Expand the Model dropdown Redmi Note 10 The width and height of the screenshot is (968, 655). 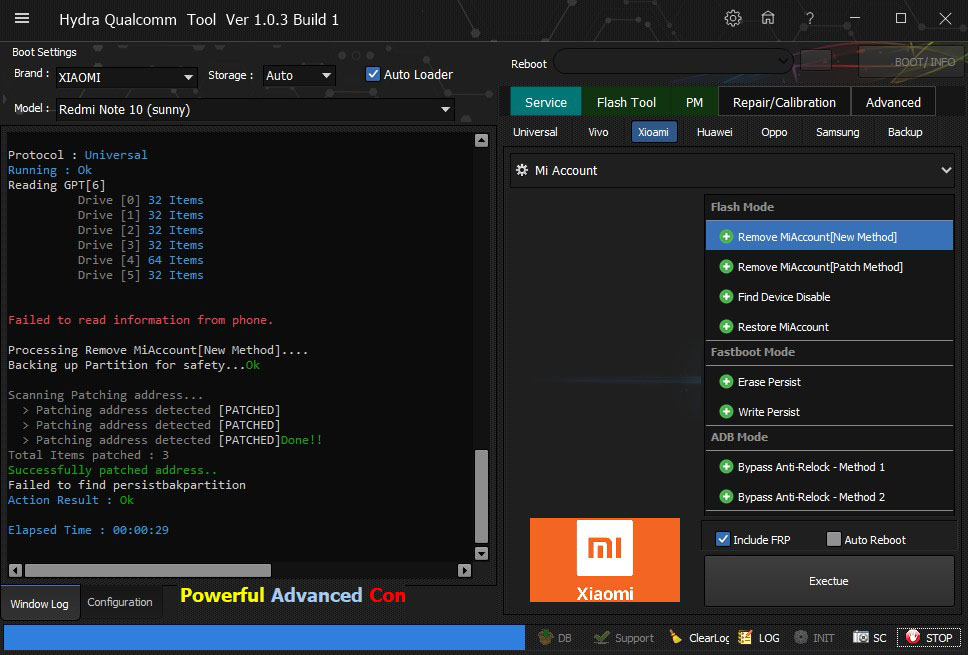tap(255, 109)
